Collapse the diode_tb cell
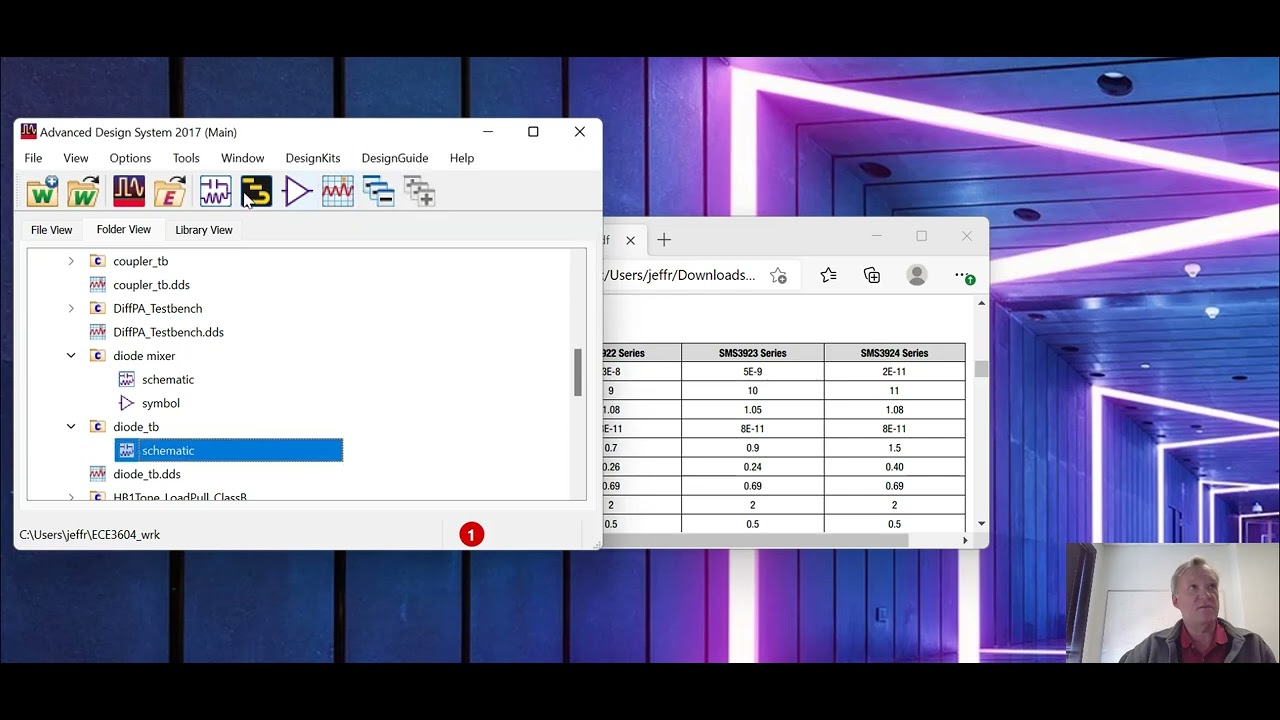 pyautogui.click(x=71, y=427)
